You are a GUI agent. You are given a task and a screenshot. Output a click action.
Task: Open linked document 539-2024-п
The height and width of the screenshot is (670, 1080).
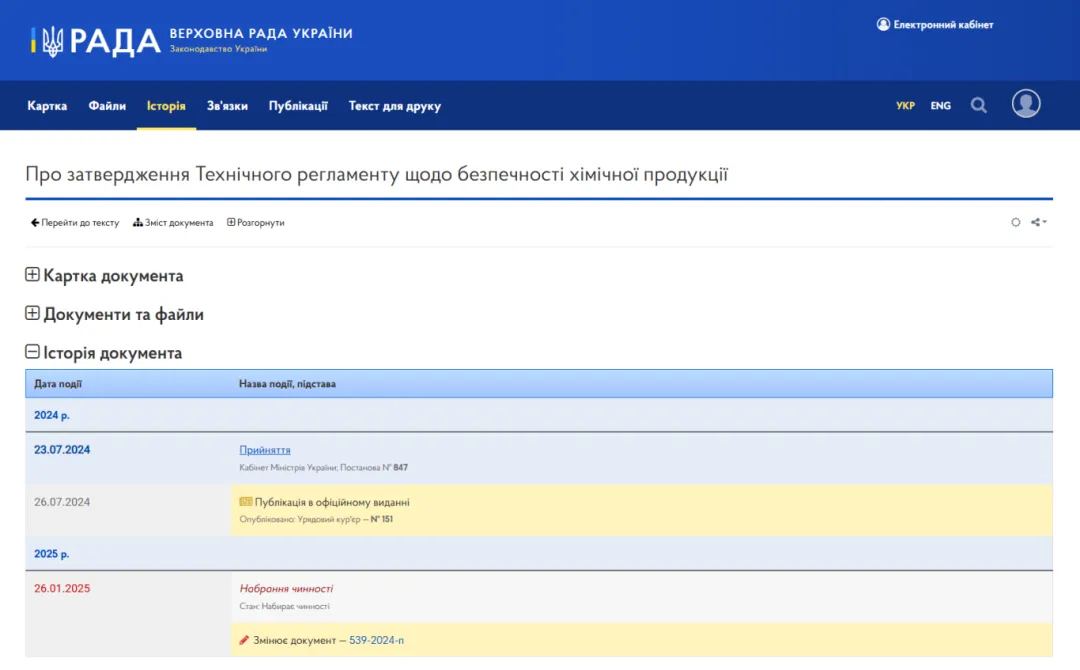(376, 640)
